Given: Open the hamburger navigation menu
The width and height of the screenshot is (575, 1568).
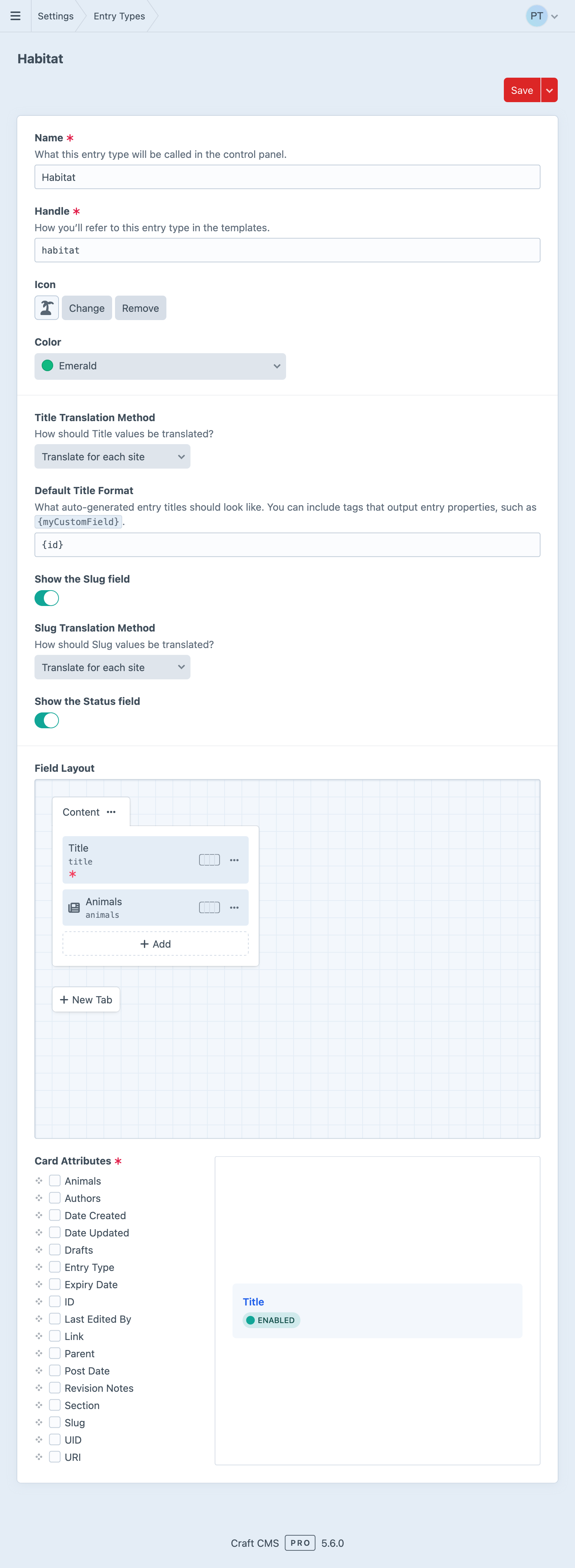Looking at the screenshot, I should [15, 17].
